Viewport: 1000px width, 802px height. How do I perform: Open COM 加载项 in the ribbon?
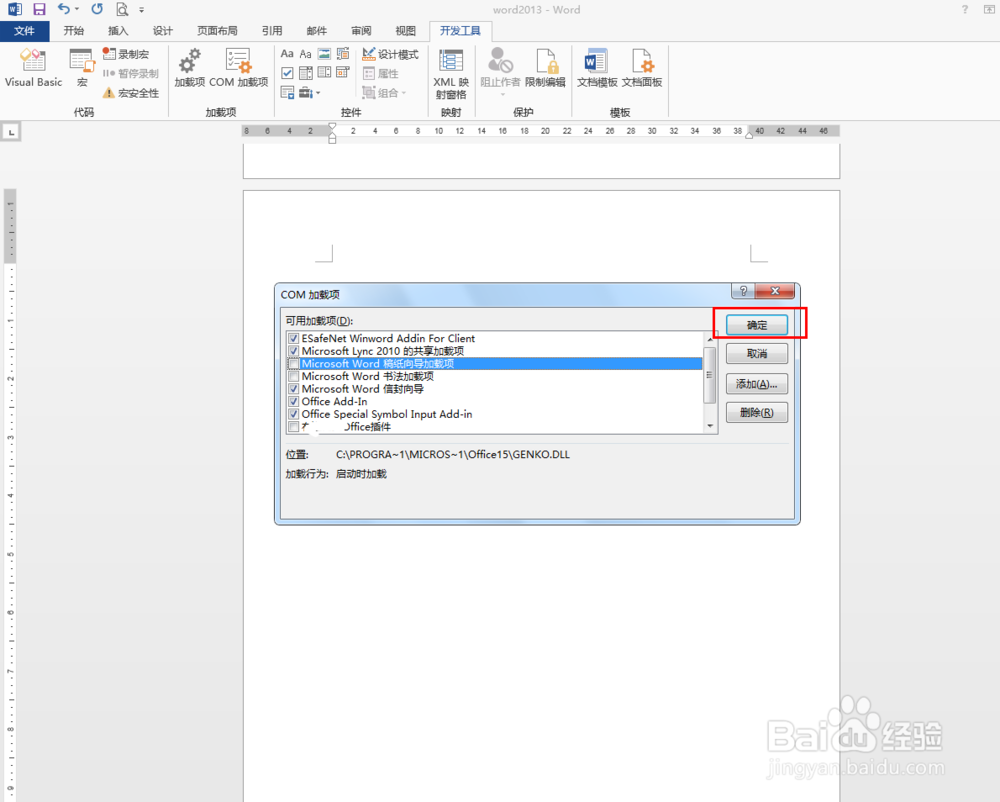(239, 68)
